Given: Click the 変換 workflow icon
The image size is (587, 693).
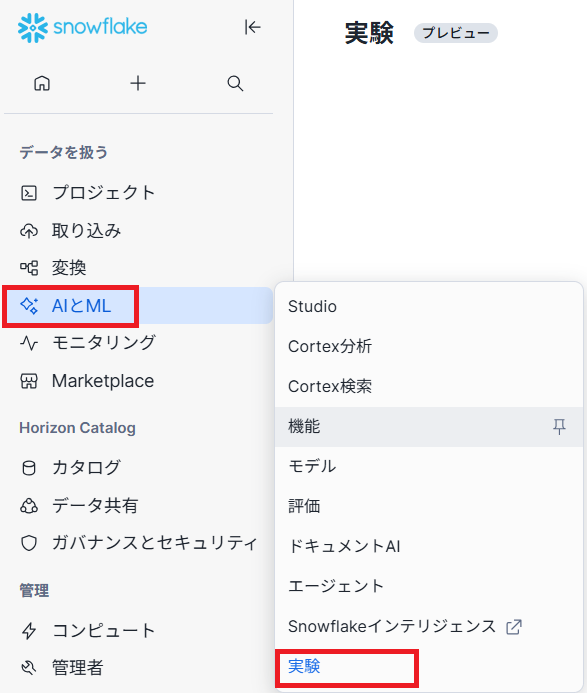Looking at the screenshot, I should pos(29,268).
